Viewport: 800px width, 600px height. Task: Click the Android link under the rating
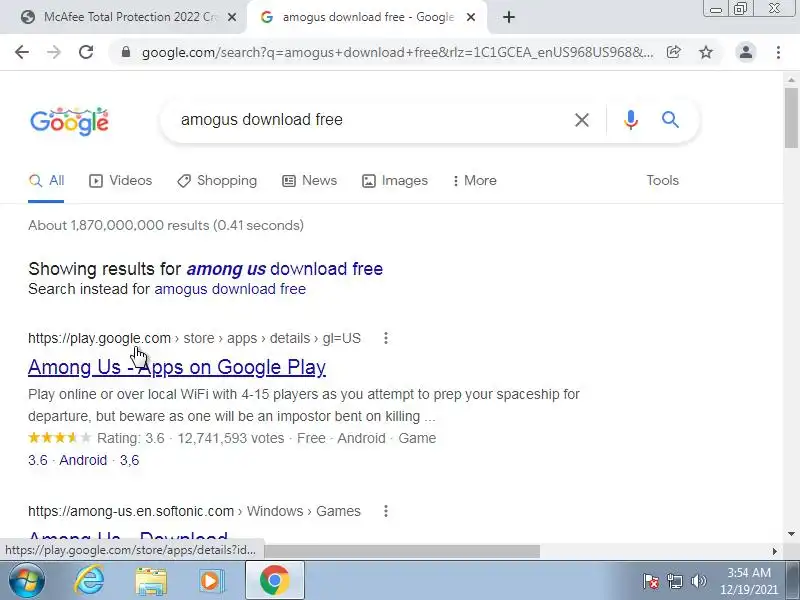point(83,460)
